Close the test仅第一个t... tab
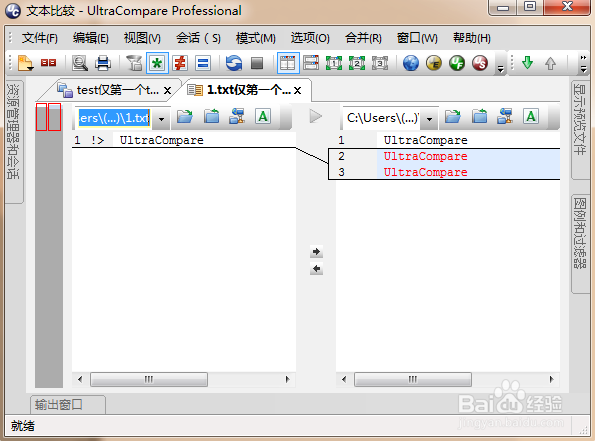 pyautogui.click(x=167, y=90)
